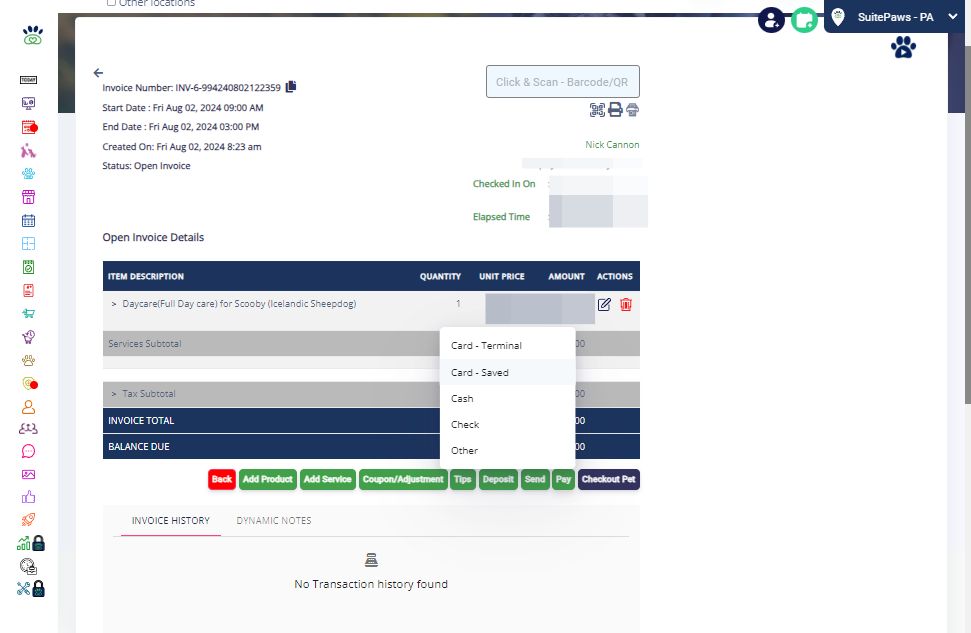Expand the Tax Subtotal row
971x633 pixels.
pyautogui.click(x=114, y=394)
